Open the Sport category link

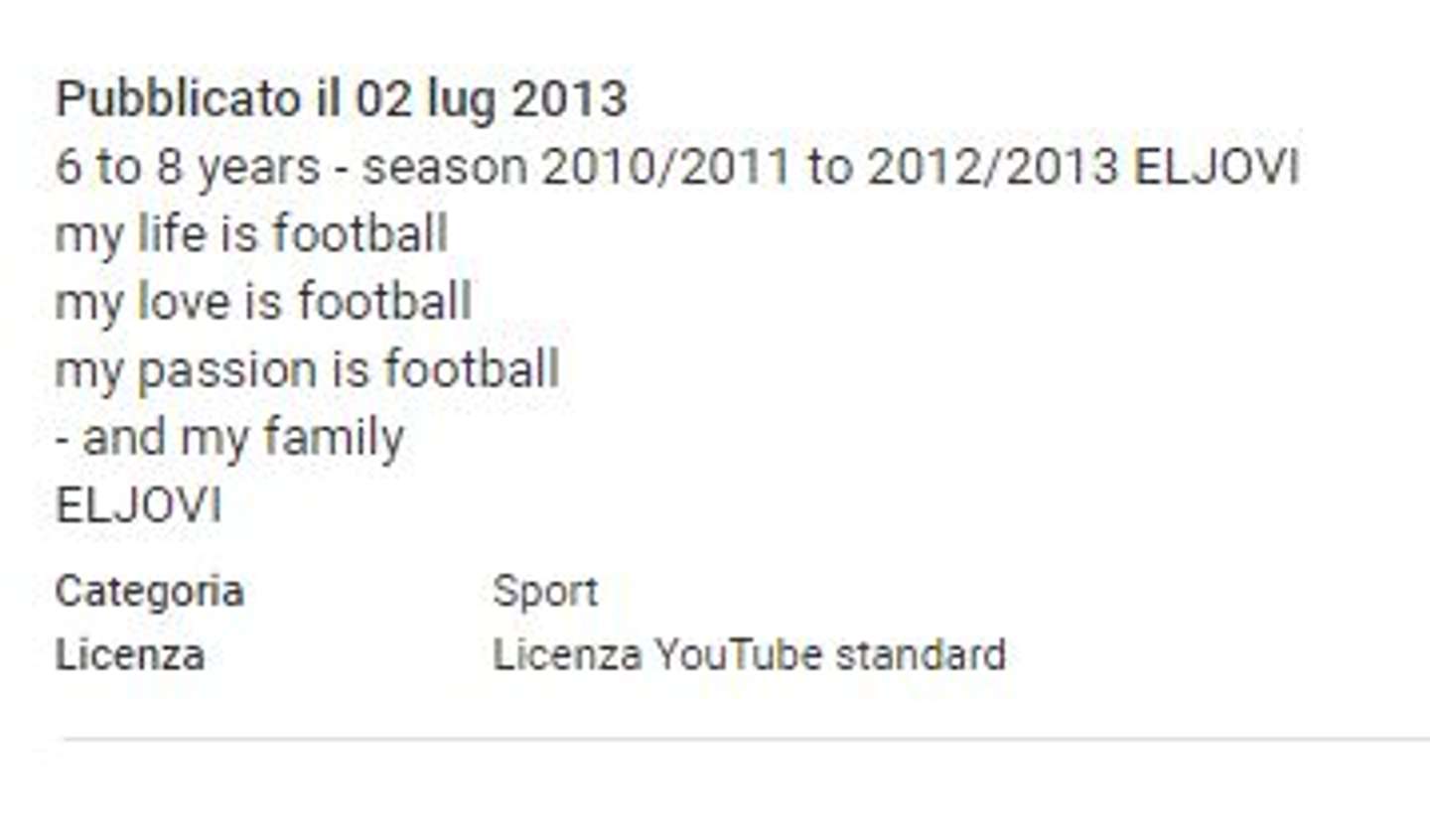point(545,593)
